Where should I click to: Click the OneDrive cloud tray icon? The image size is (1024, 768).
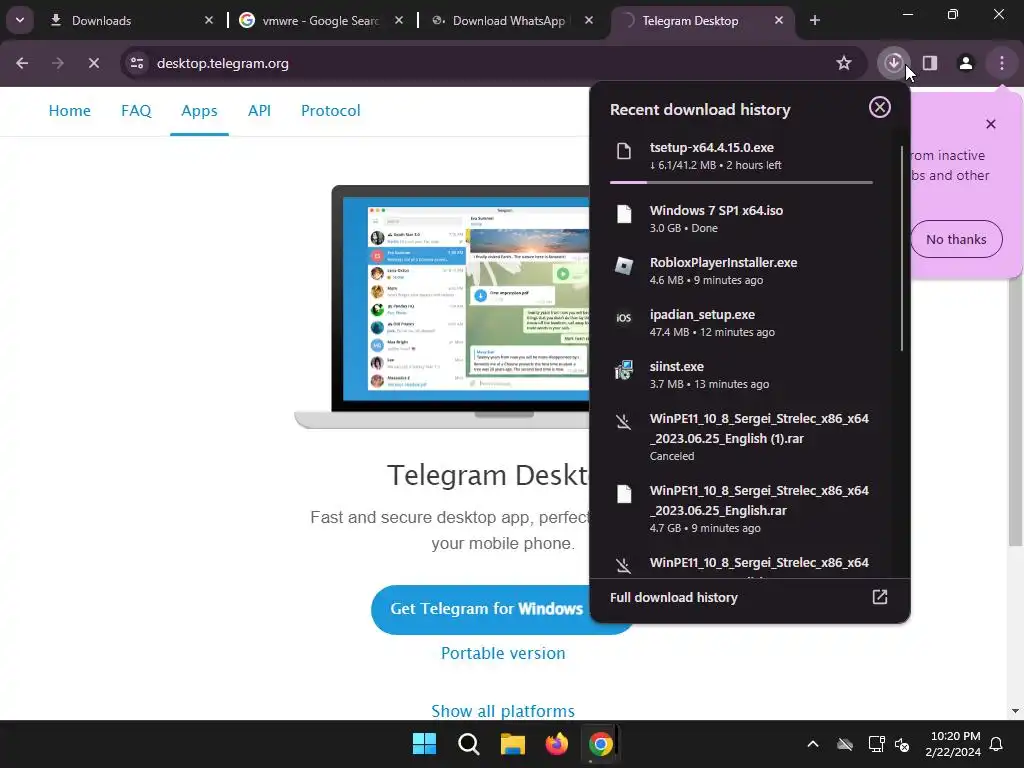[845, 744]
